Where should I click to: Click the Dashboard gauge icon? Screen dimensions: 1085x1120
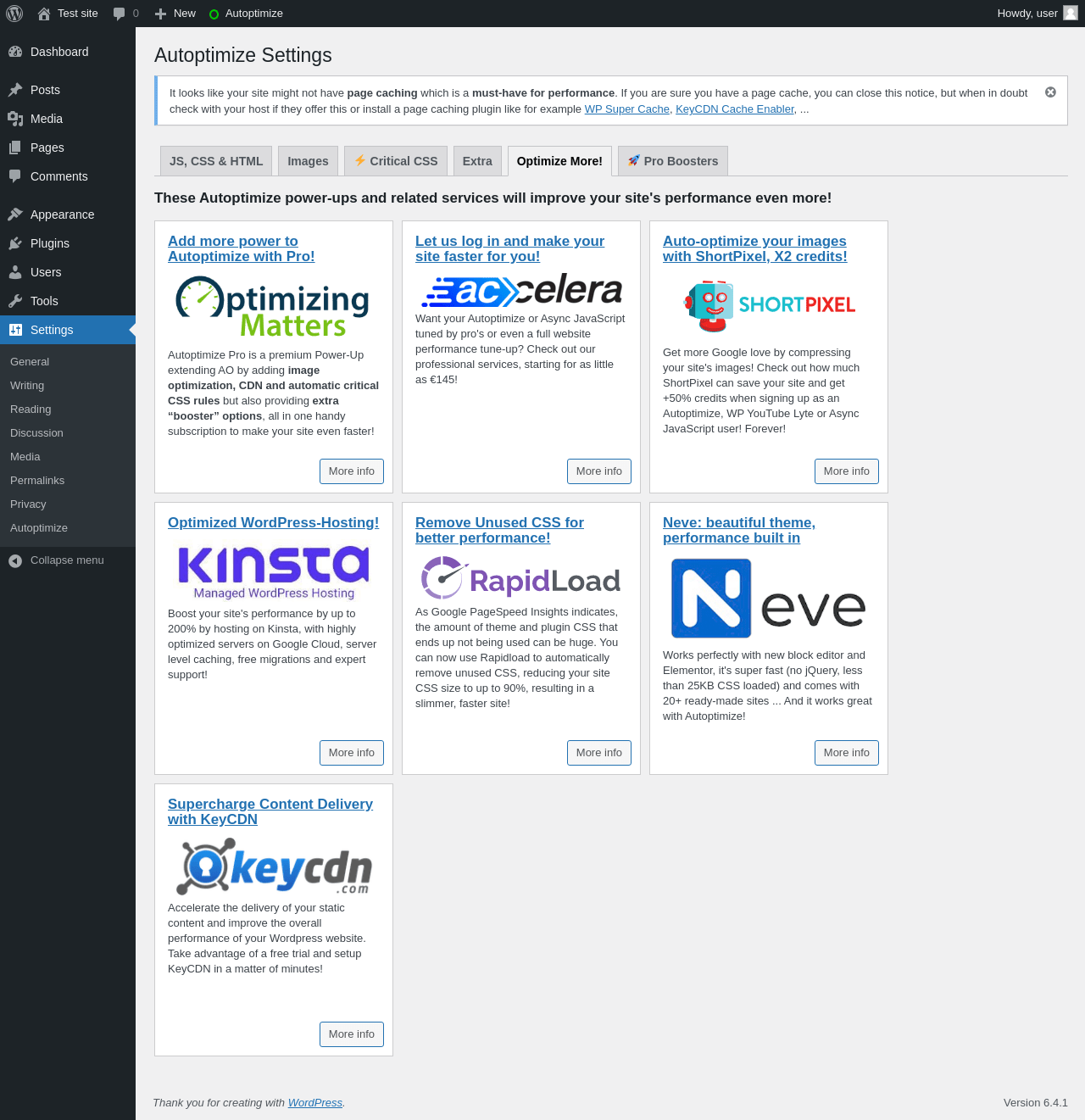(x=15, y=52)
